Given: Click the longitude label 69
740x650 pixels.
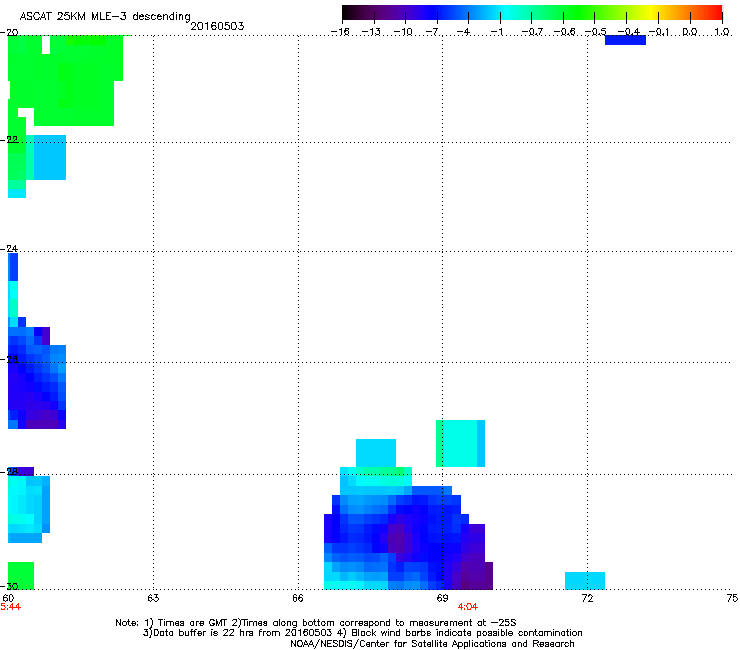Looking at the screenshot, I should pyautogui.click(x=442, y=598).
